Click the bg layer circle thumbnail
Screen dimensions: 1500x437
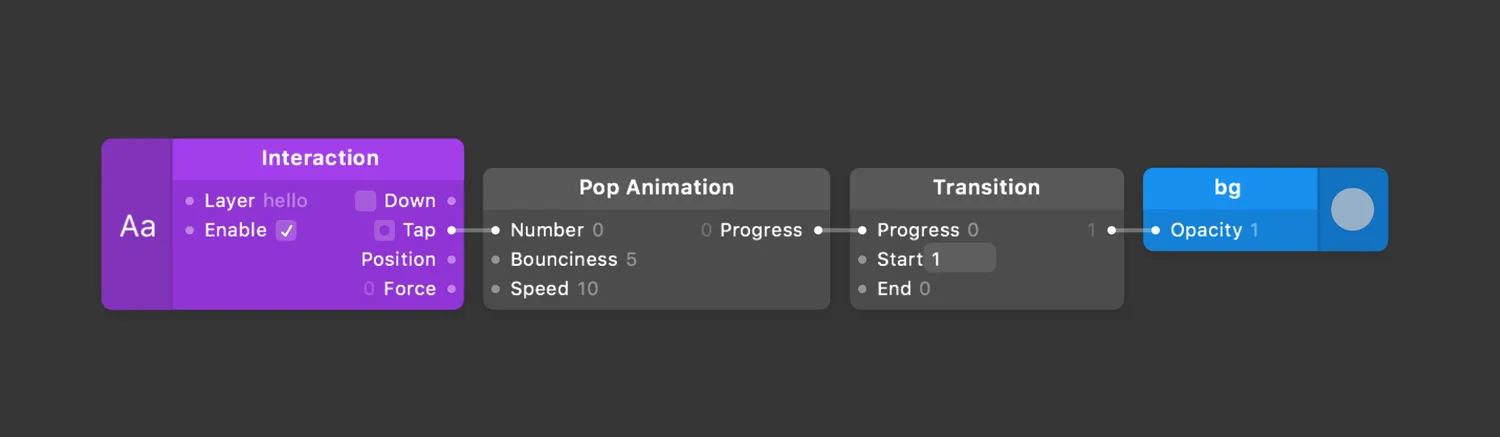click(x=1352, y=210)
